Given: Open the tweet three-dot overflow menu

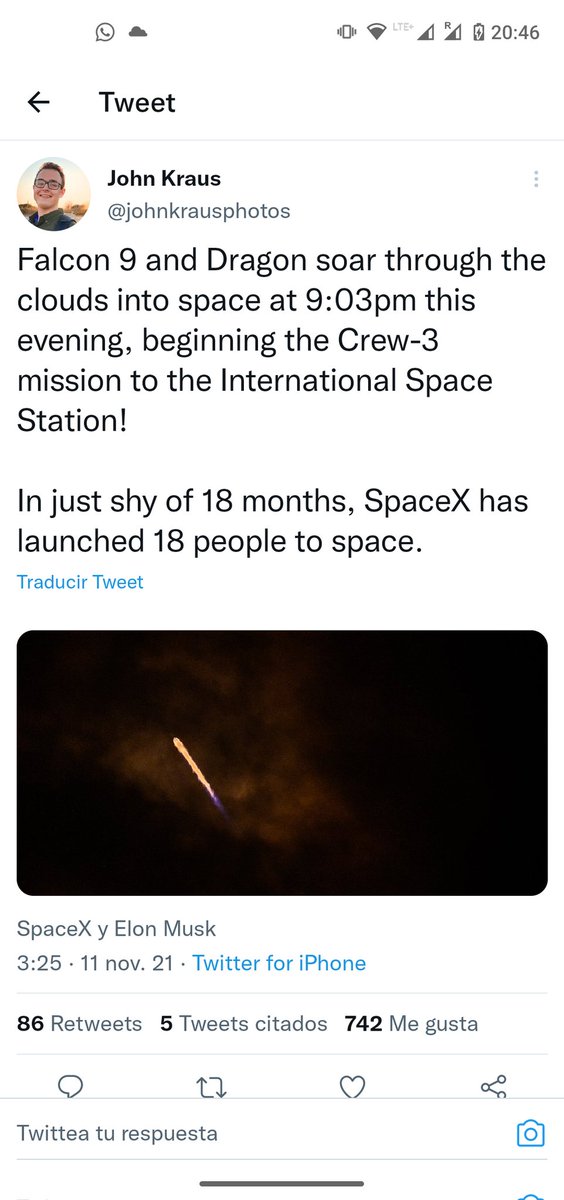Looking at the screenshot, I should [x=537, y=179].
